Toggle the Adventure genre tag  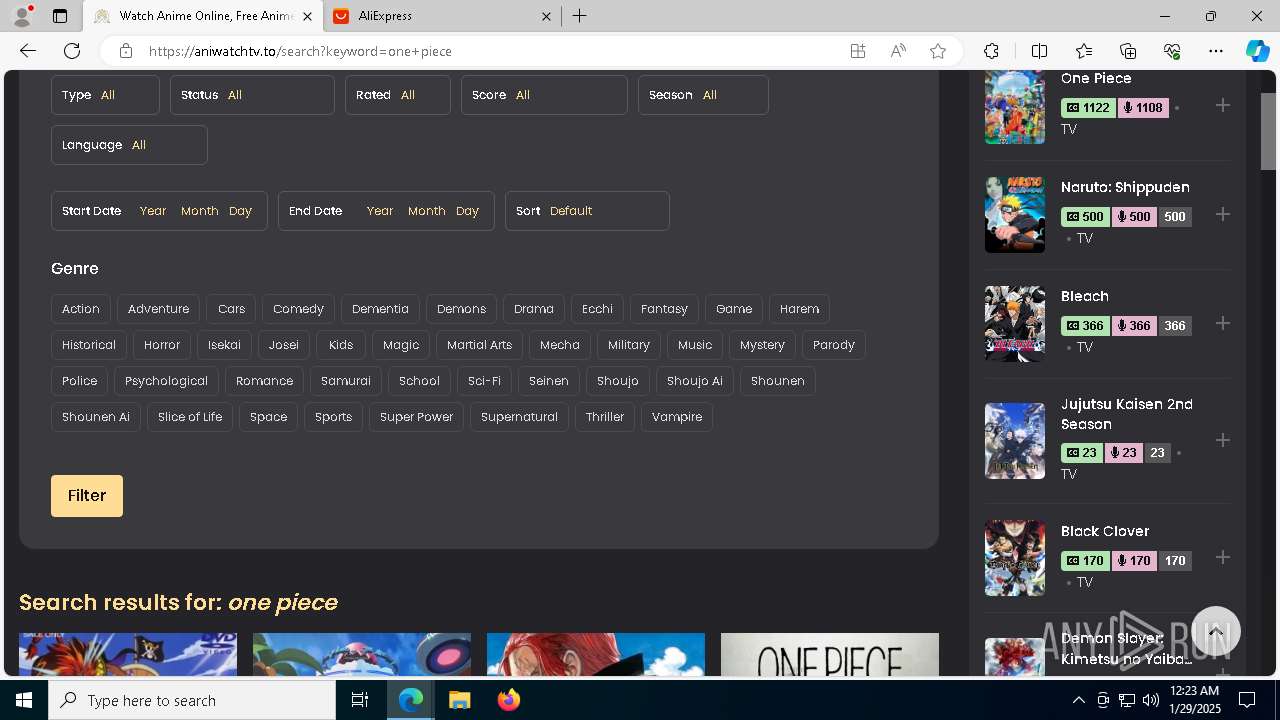(x=158, y=309)
